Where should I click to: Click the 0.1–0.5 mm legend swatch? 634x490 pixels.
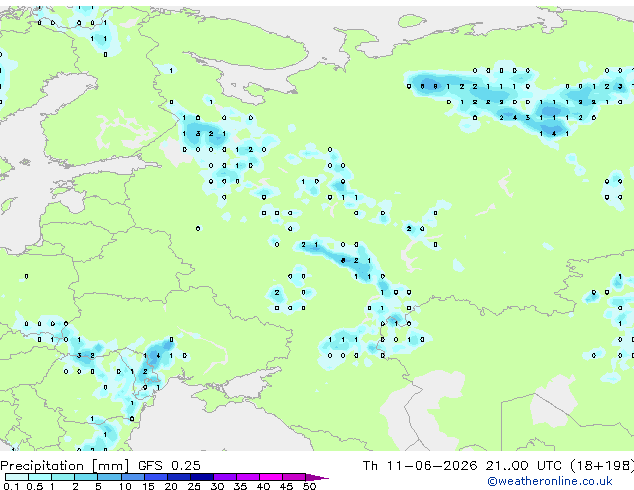point(17,477)
